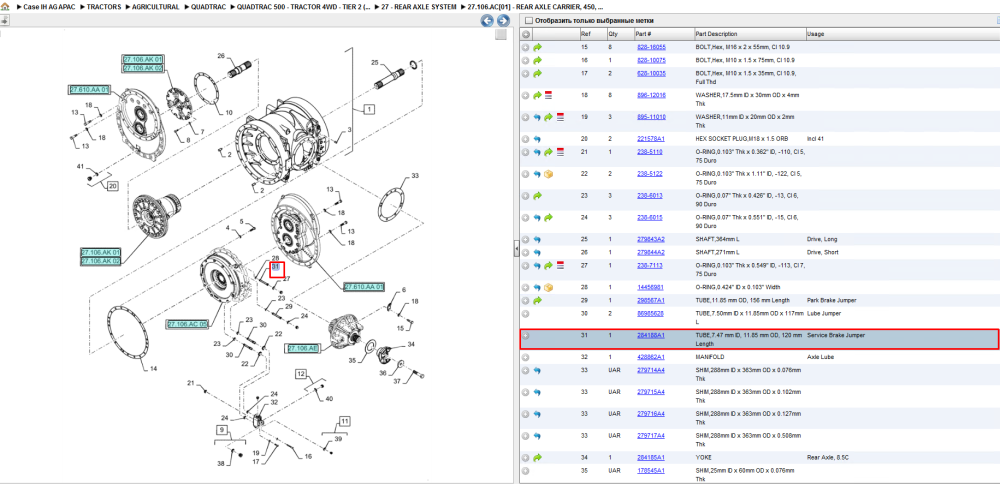The image size is (1000, 484).
Task: Enable 'Отобразить только выбранные метки' checkbox
Action: click(x=528, y=21)
